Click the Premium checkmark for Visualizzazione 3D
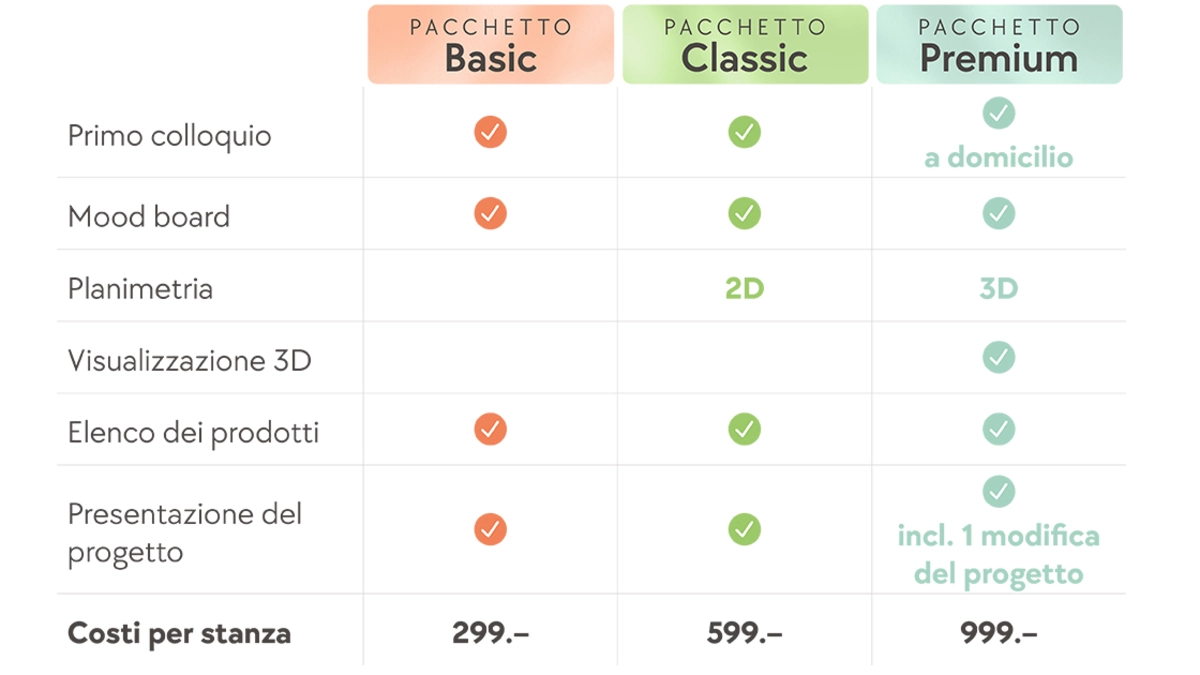1200x675 pixels. pos(998,357)
